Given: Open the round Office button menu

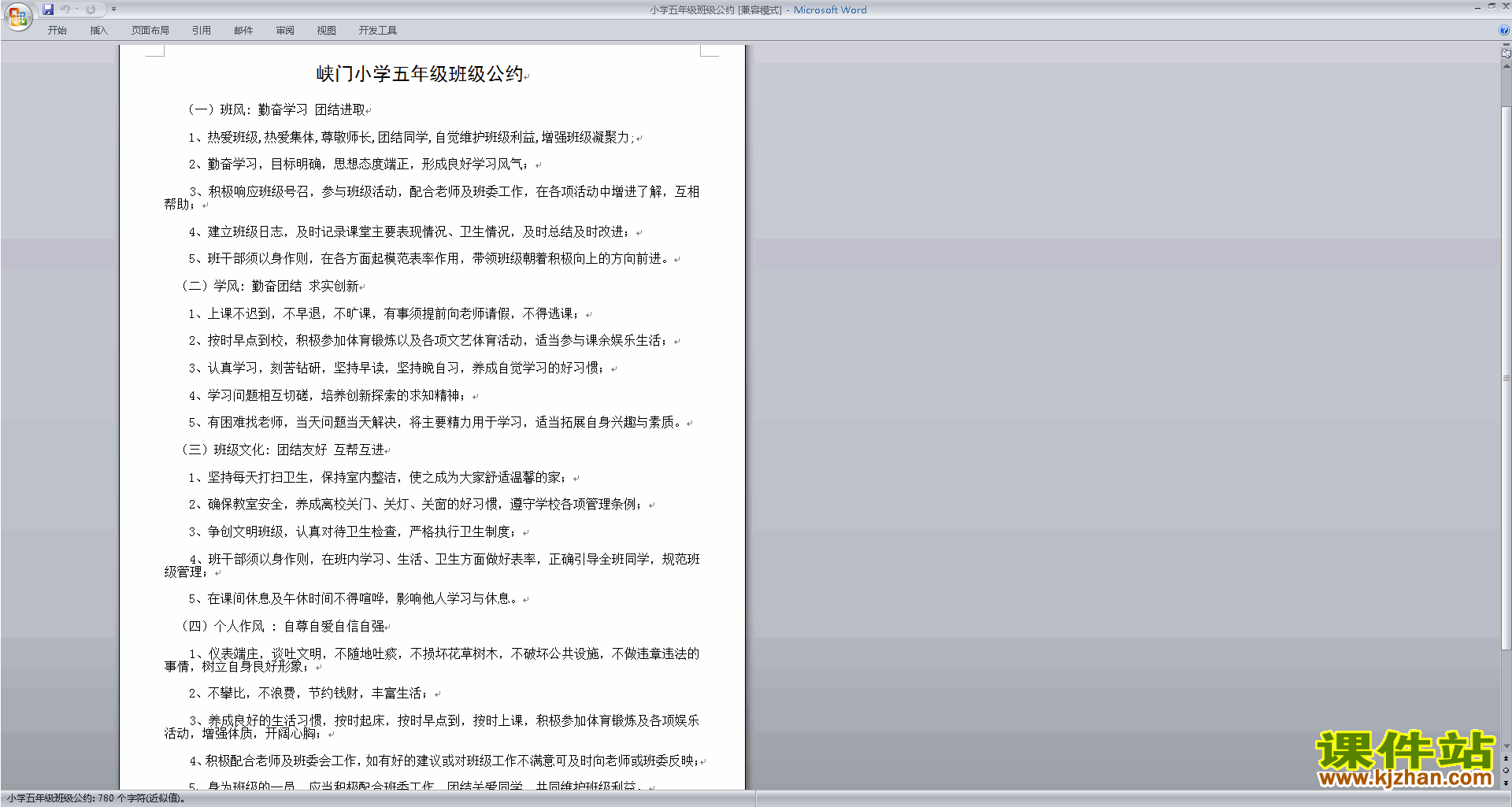Looking at the screenshot, I should [17, 17].
